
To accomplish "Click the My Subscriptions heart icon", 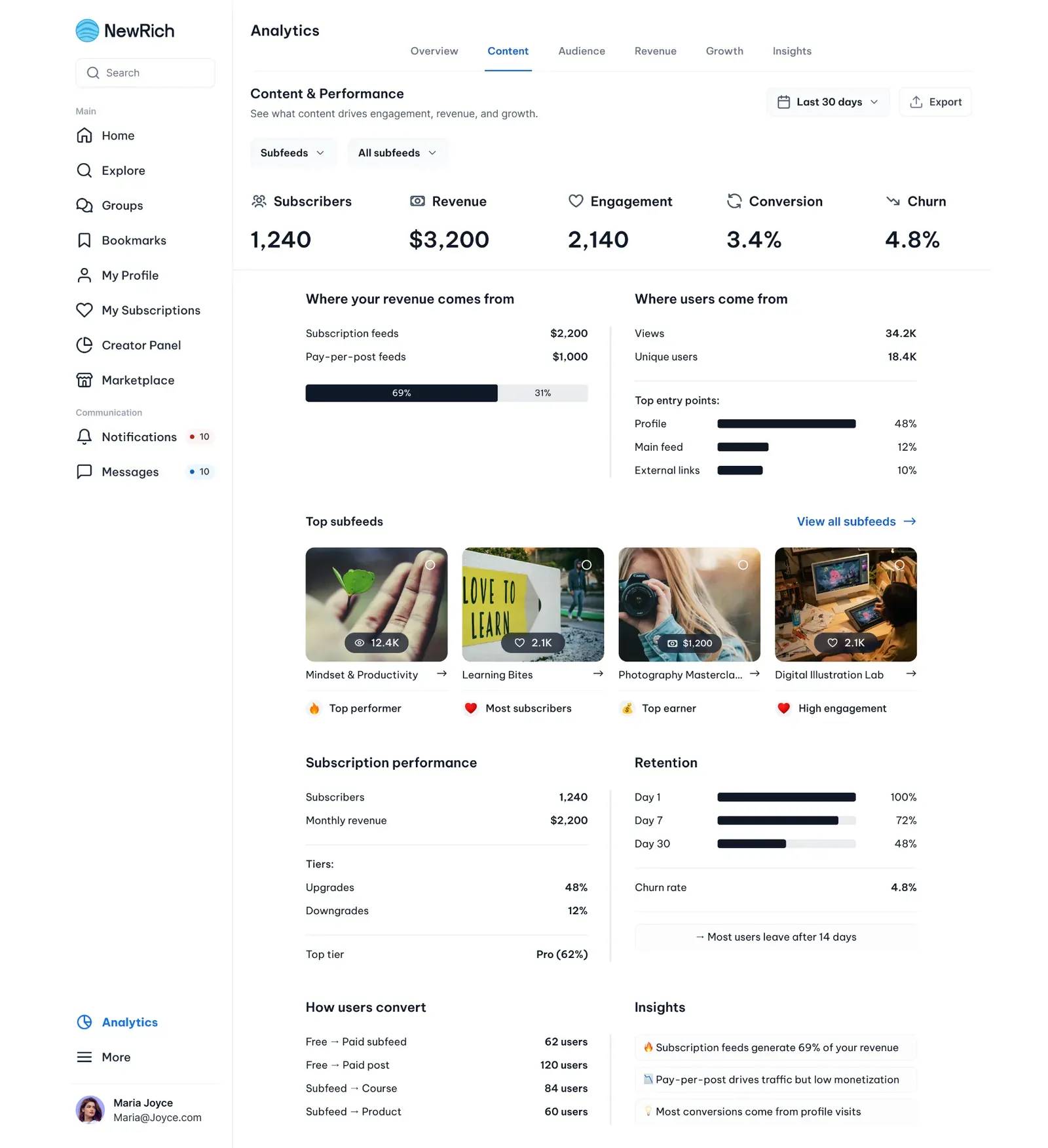I will click(x=84, y=310).
